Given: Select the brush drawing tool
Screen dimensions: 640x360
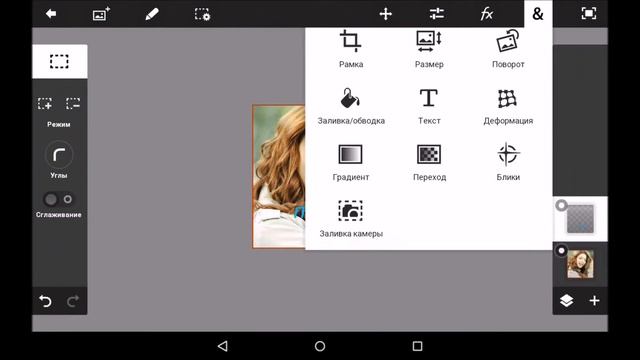Looking at the screenshot, I should point(151,14).
